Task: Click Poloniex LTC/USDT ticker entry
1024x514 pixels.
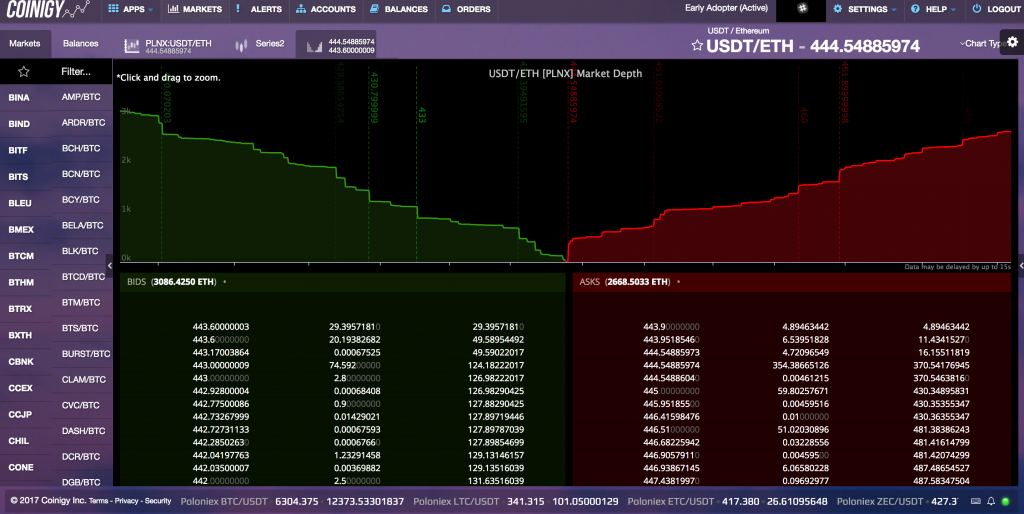Action: click(516, 502)
